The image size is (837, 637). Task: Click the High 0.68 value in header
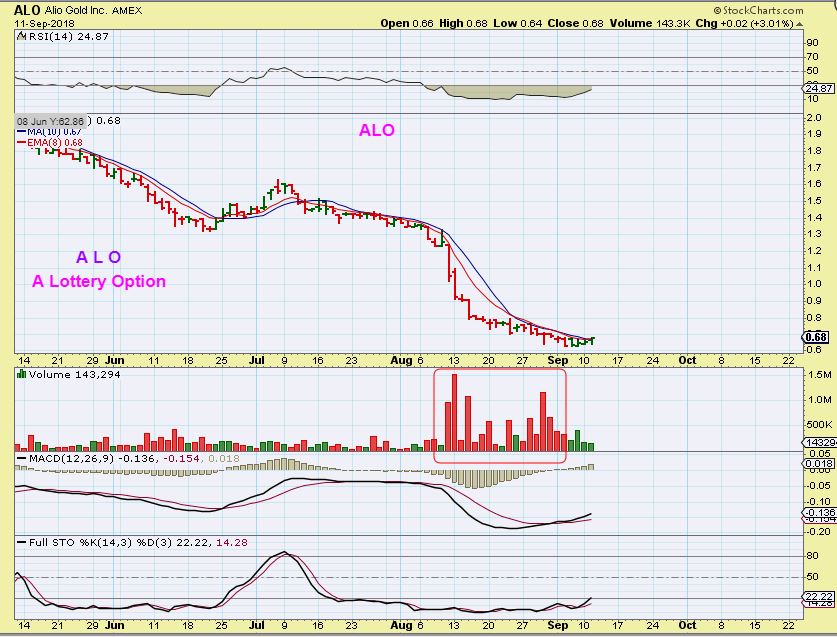[463, 23]
